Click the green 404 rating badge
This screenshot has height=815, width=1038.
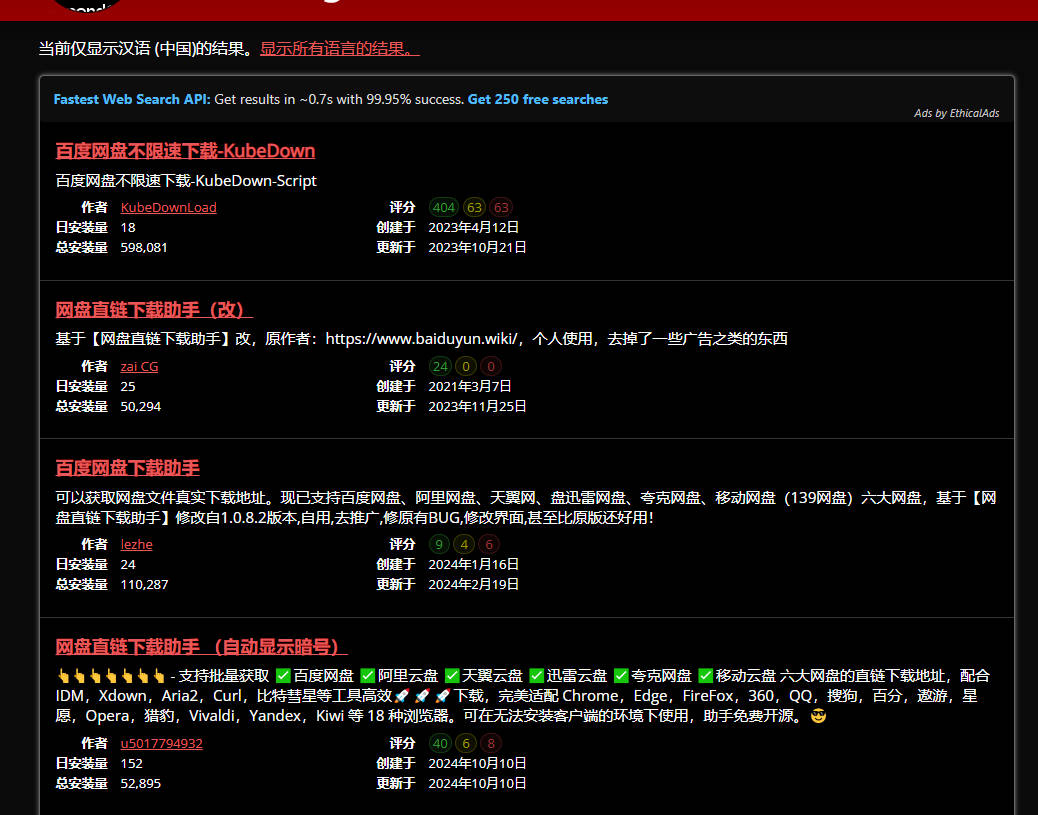[x=443, y=207]
